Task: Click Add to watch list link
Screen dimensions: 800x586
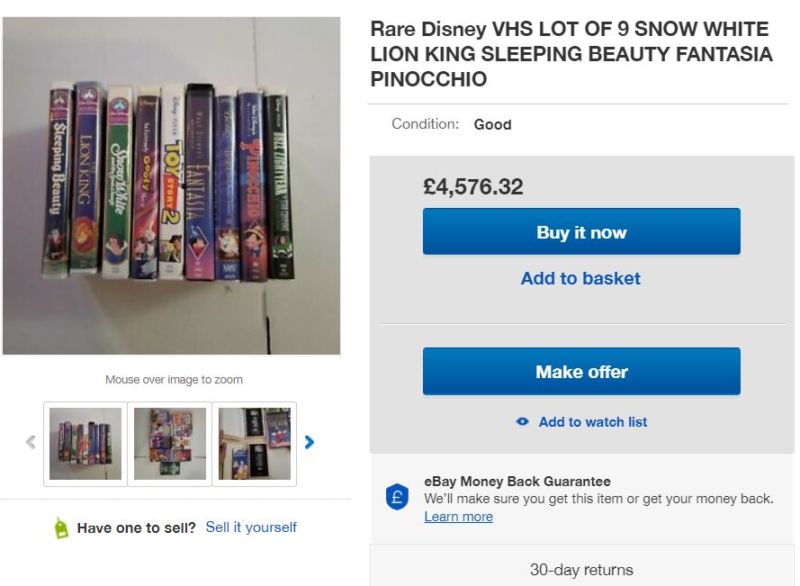Action: [x=593, y=422]
